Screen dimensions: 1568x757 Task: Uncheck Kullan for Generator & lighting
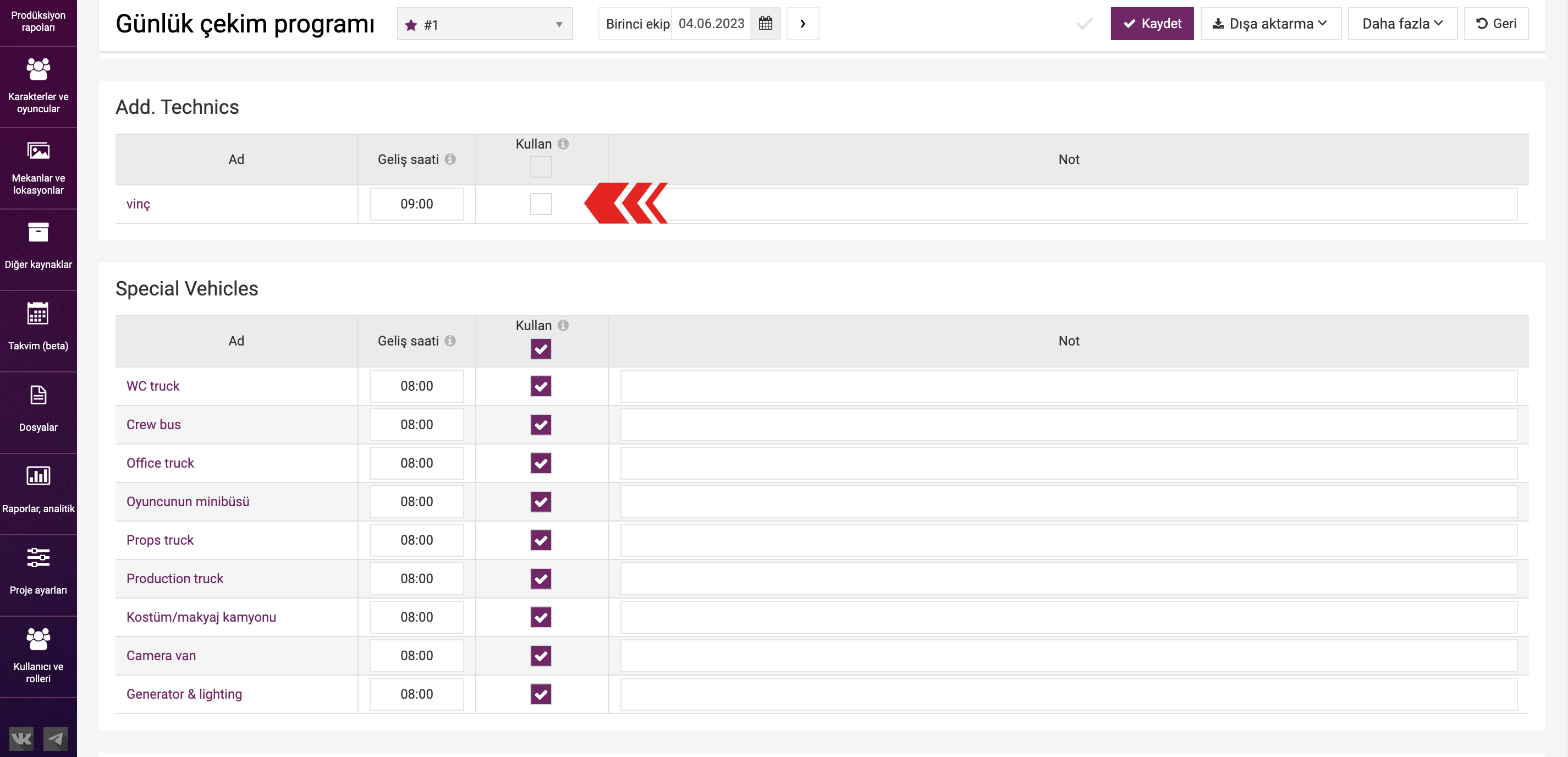coord(541,694)
